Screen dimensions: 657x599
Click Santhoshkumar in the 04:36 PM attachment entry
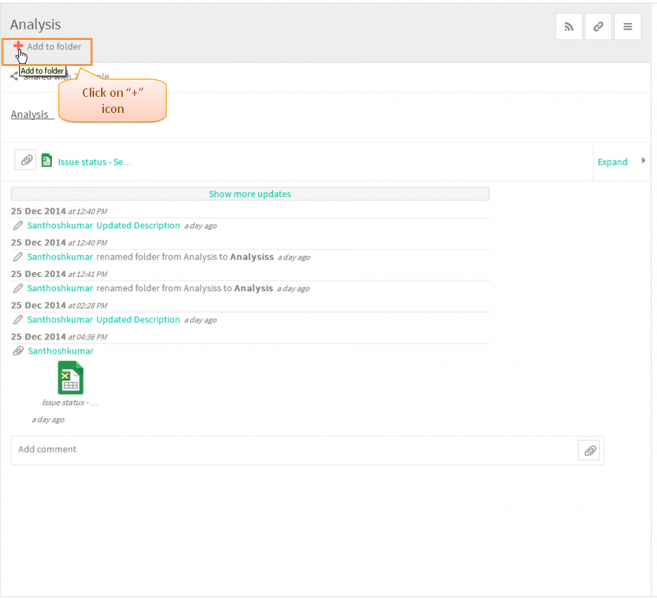coord(61,351)
